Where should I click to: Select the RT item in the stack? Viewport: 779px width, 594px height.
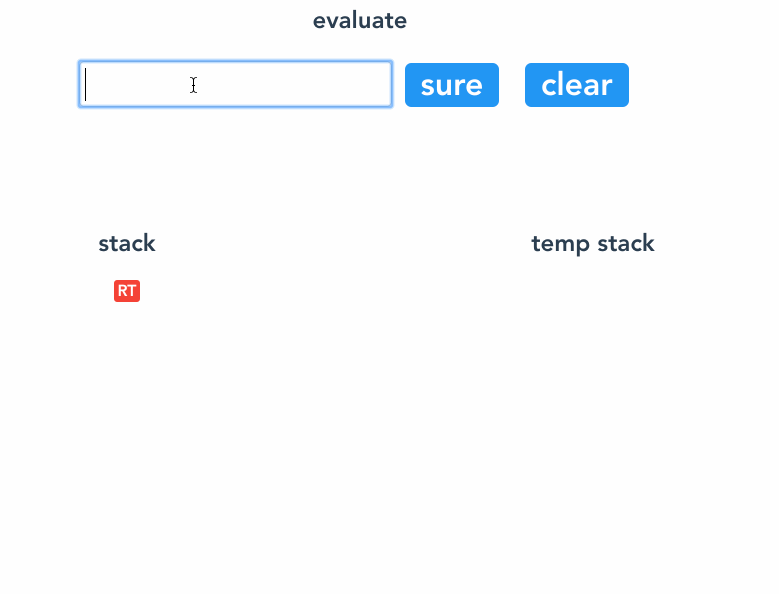click(127, 291)
